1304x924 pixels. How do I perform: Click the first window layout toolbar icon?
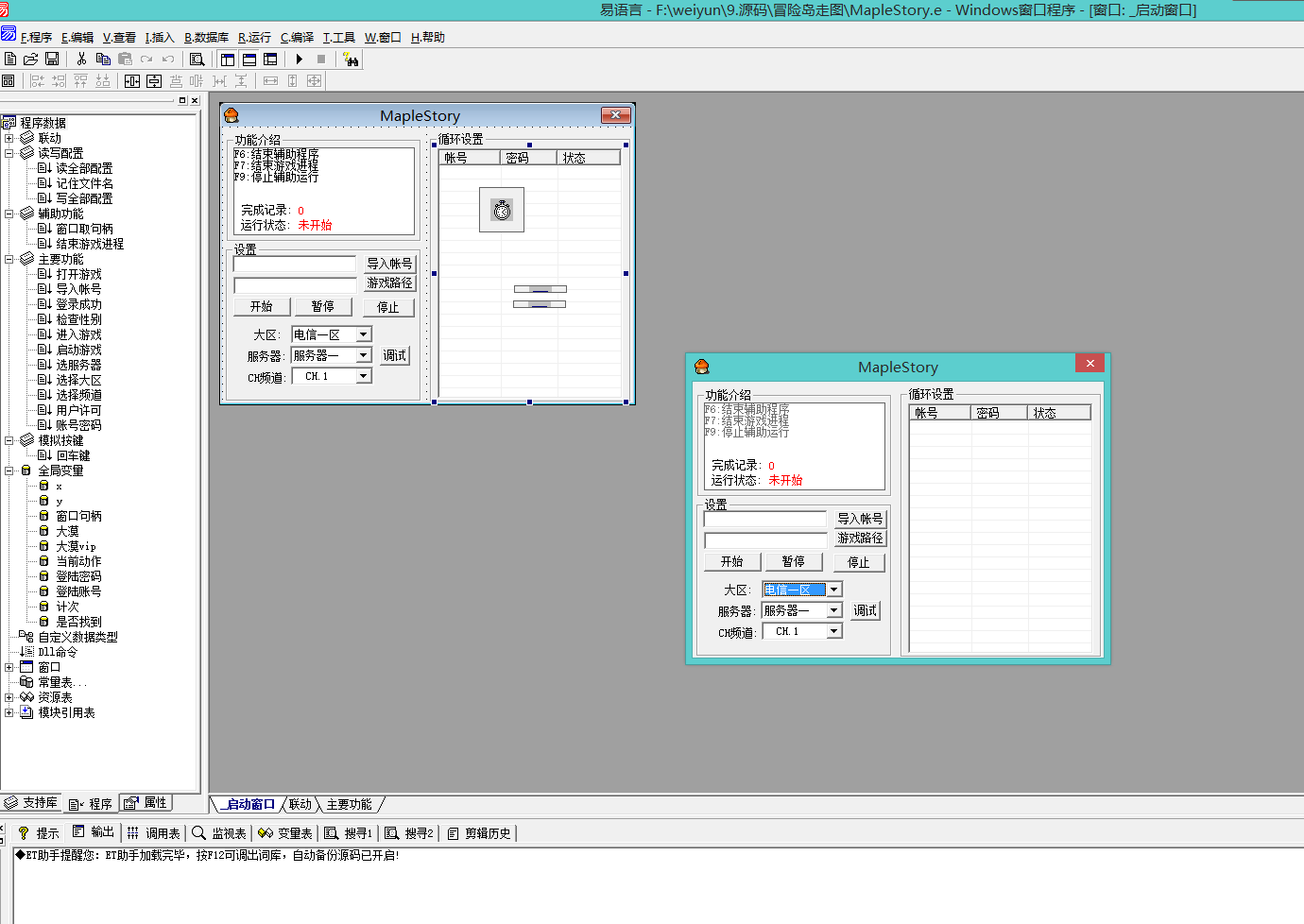[x=228, y=59]
